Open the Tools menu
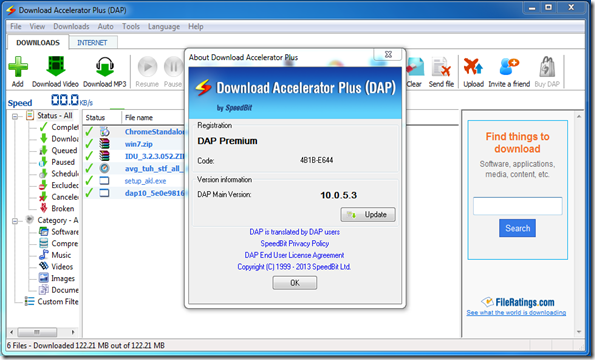 coord(131,27)
